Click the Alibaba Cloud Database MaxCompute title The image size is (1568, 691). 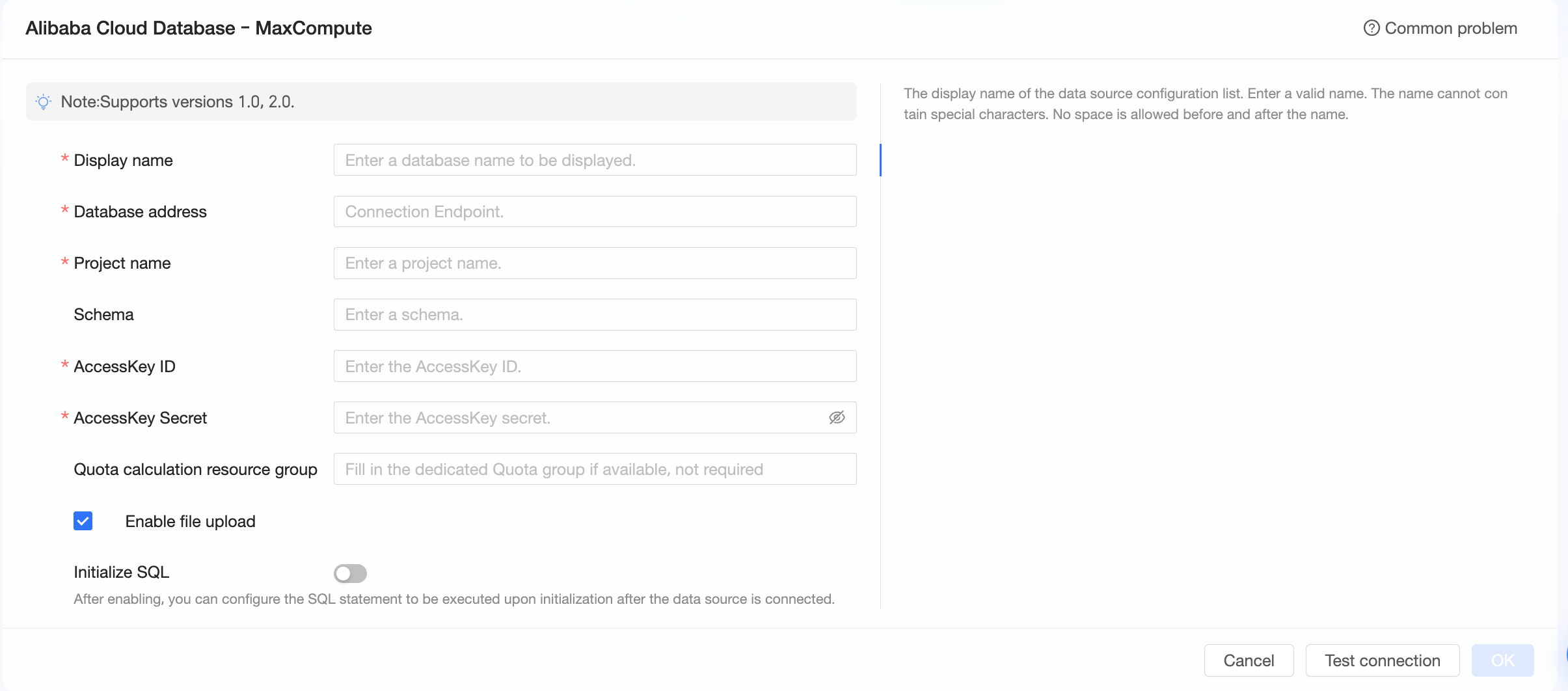click(198, 28)
